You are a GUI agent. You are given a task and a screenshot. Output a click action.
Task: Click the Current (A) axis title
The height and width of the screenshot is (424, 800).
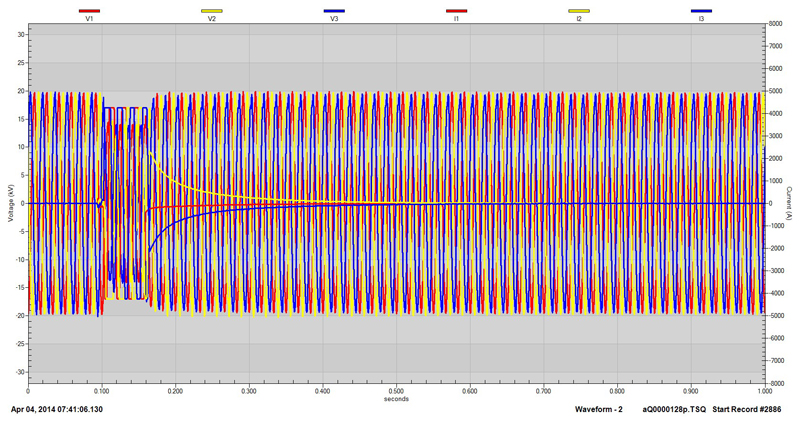coord(789,203)
